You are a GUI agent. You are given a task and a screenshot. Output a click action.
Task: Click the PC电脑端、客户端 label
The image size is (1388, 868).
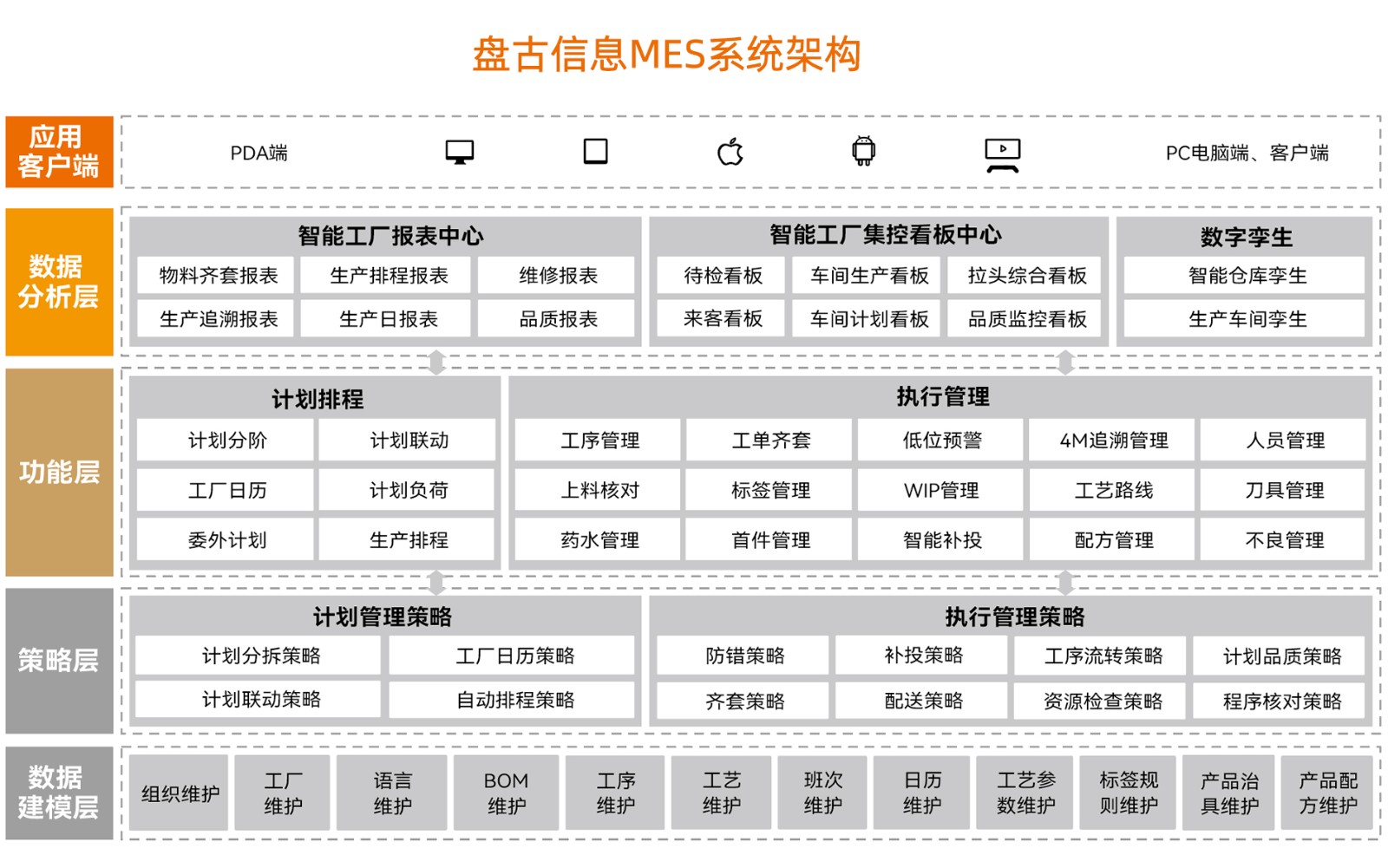[x=1247, y=153]
